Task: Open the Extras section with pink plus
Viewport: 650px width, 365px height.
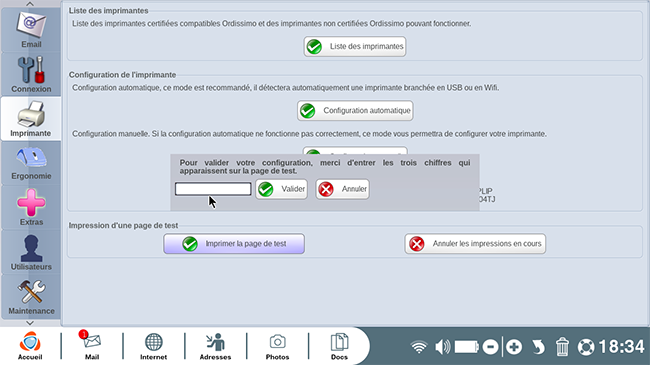Action: (x=31, y=207)
